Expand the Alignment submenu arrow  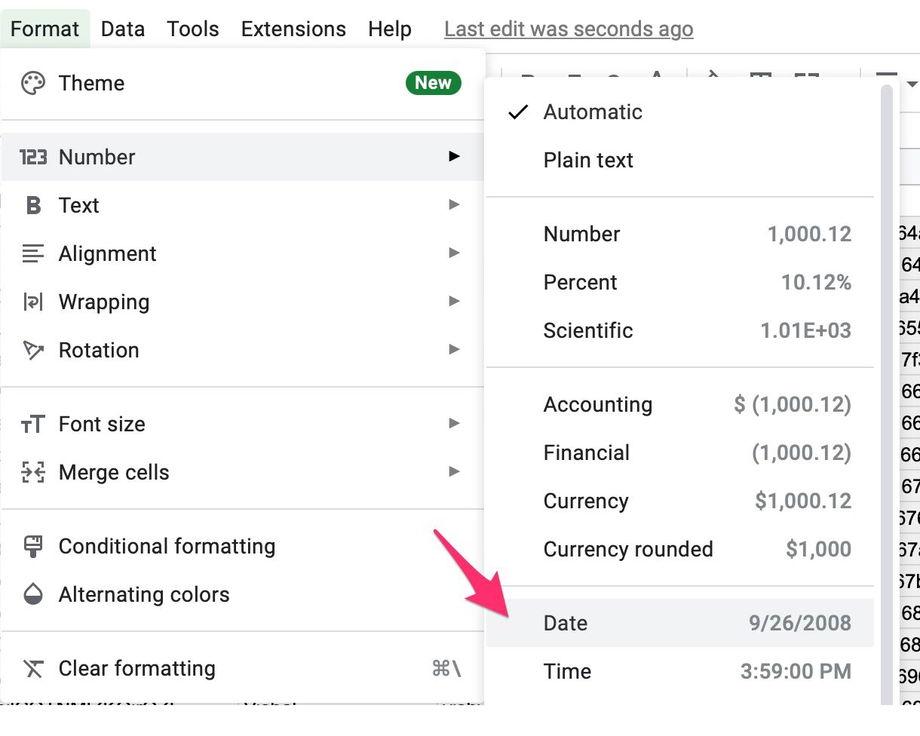tap(454, 254)
